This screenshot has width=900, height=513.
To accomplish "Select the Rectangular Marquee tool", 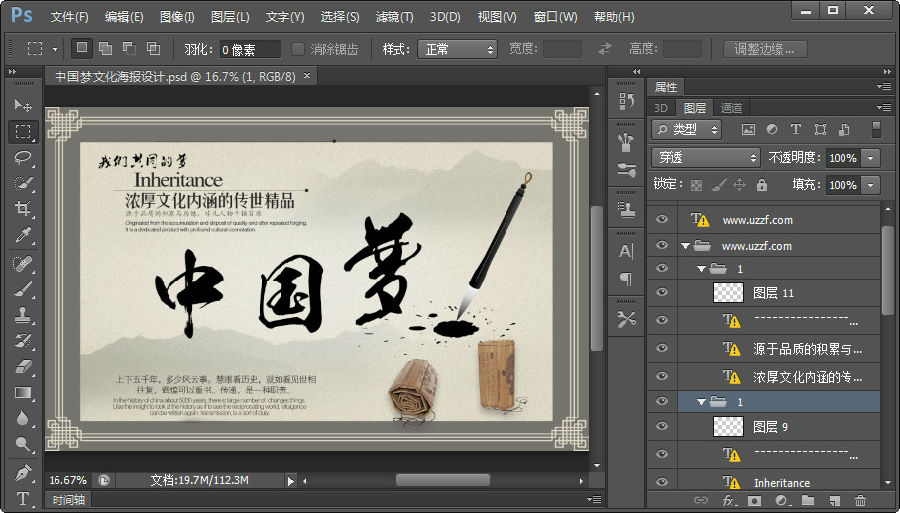I will click(23, 131).
